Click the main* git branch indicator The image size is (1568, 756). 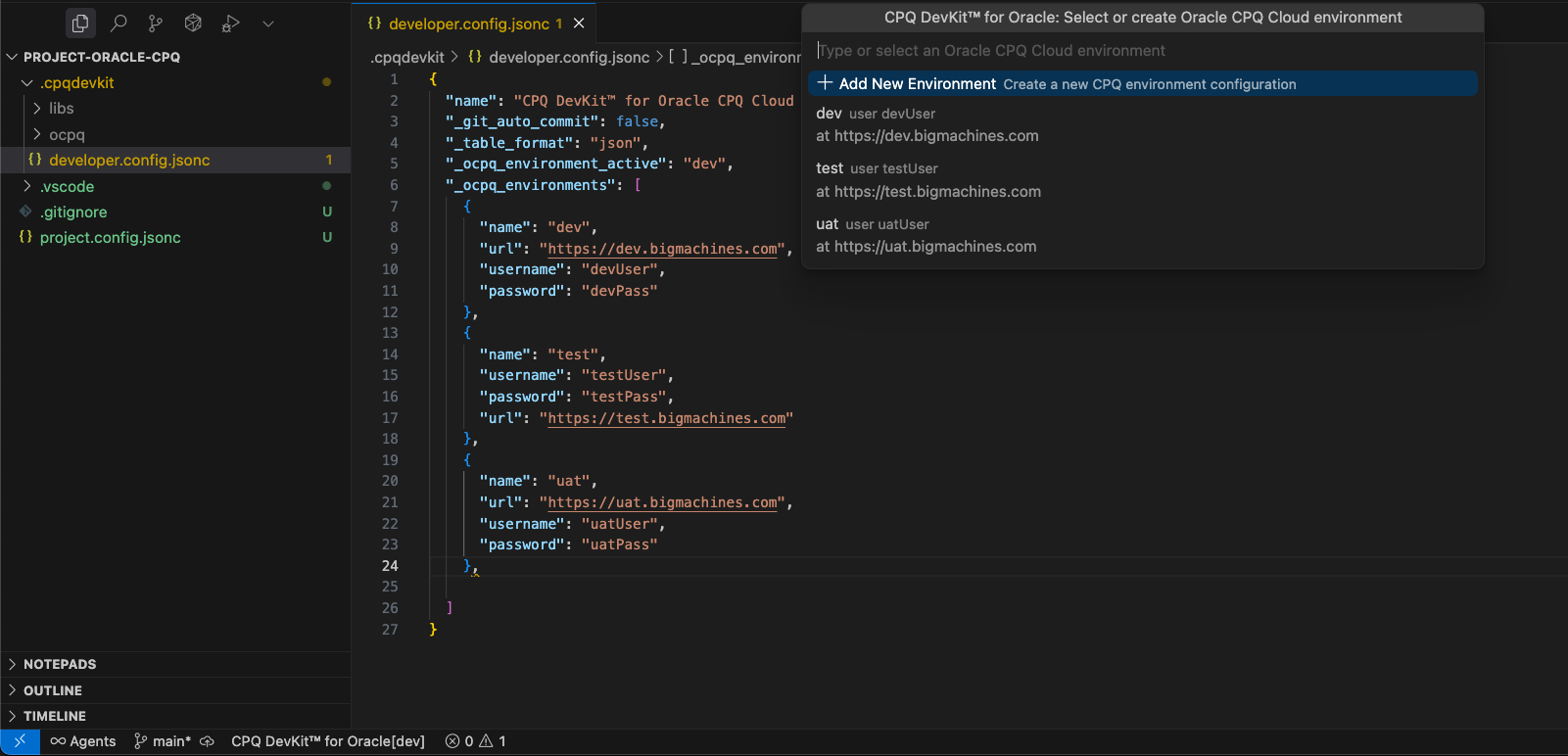[163, 741]
